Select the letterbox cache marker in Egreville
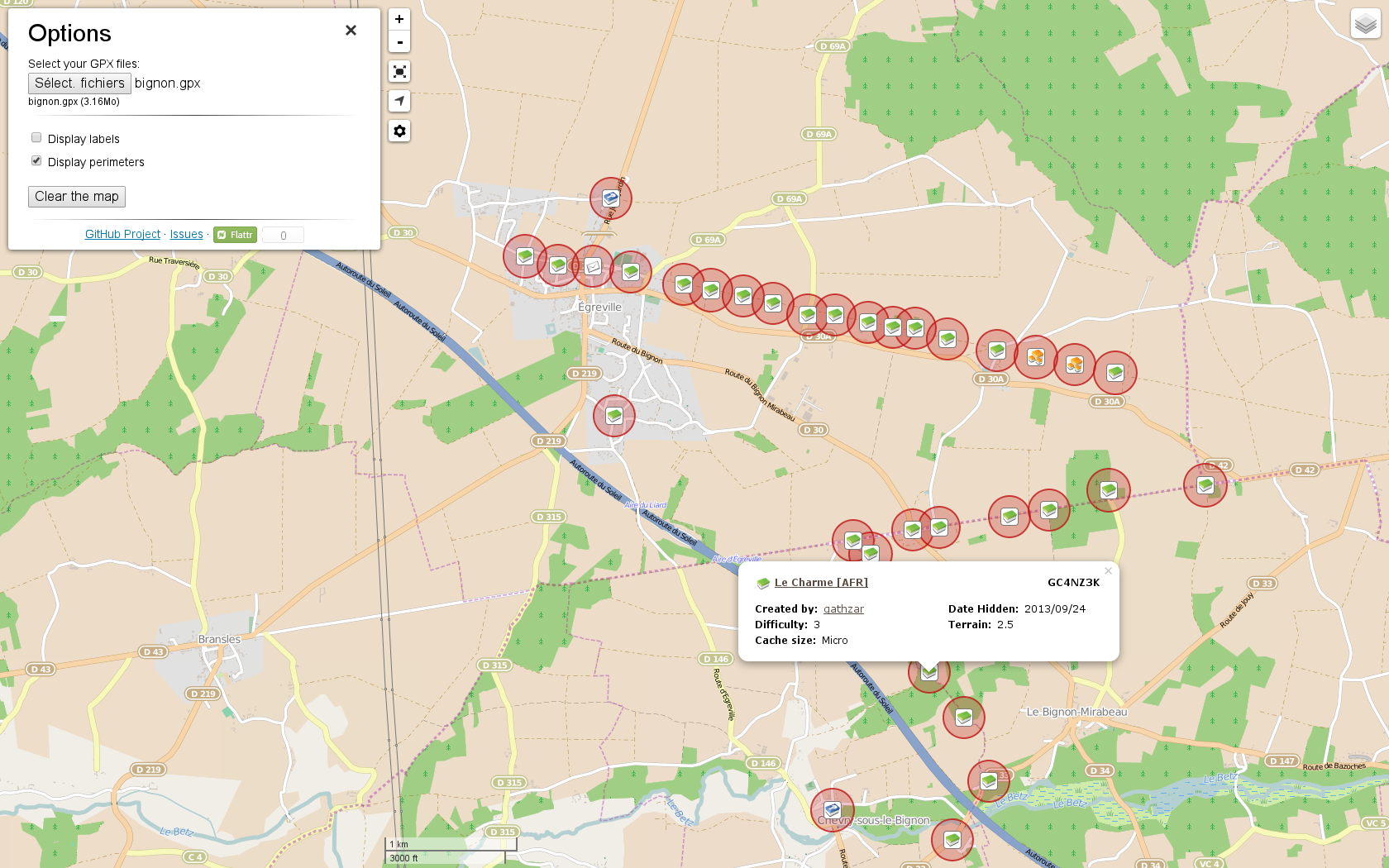The height and width of the screenshot is (868, 1389). pyautogui.click(x=593, y=266)
